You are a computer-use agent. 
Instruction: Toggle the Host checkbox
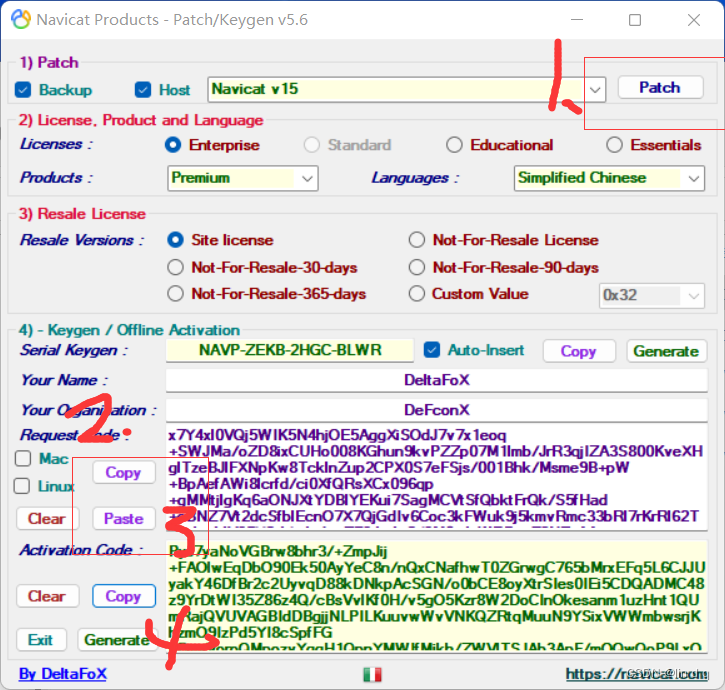(143, 90)
